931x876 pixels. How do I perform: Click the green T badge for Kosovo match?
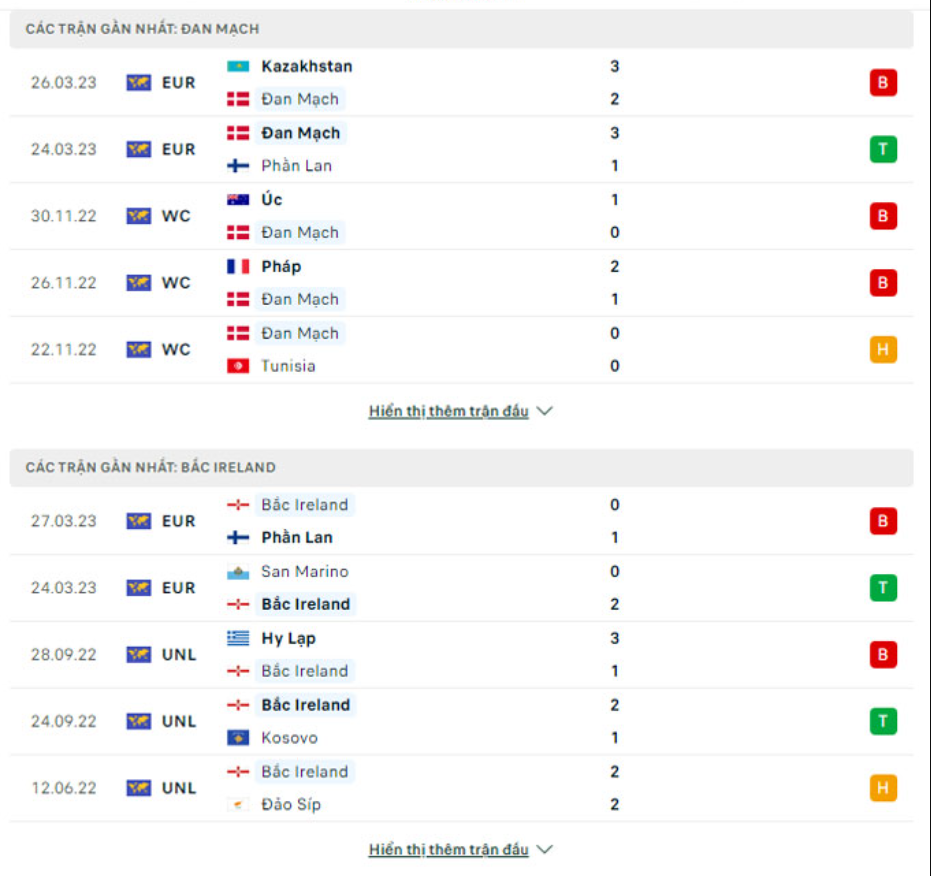point(882,721)
